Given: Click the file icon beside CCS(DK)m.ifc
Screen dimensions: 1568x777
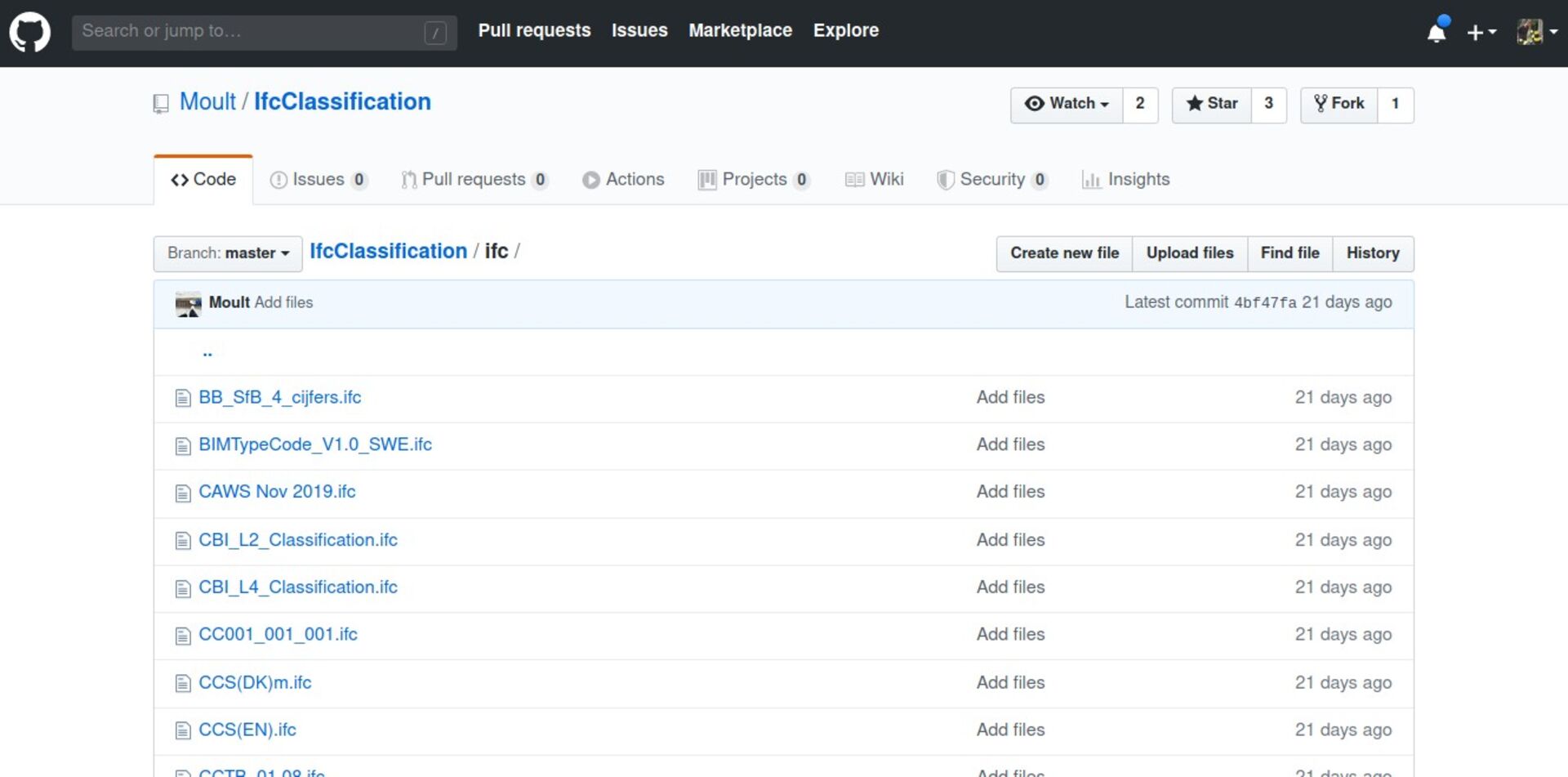Looking at the screenshot, I should pyautogui.click(x=183, y=683).
